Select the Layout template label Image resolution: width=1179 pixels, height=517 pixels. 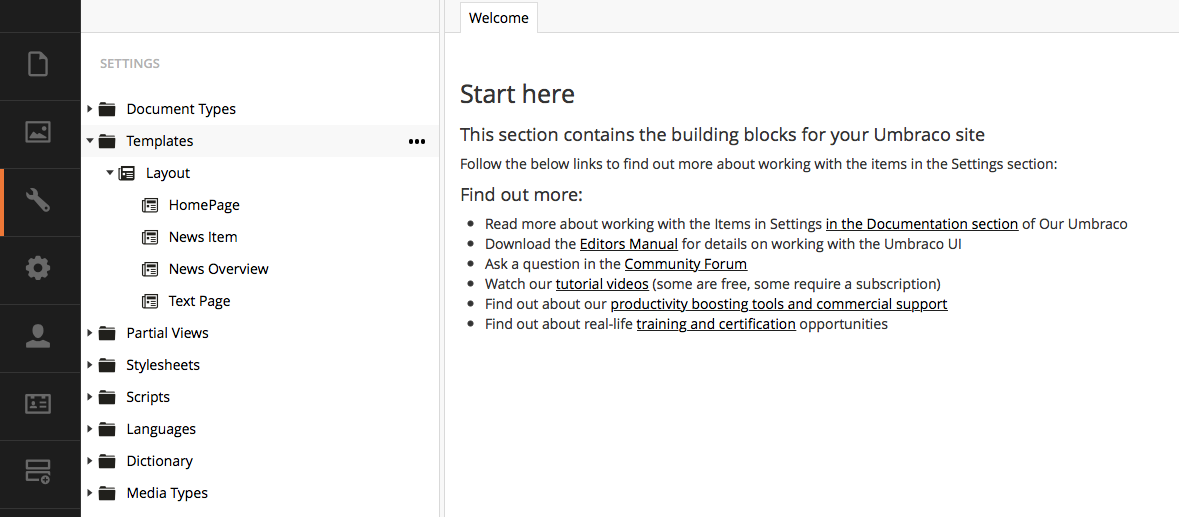(168, 174)
